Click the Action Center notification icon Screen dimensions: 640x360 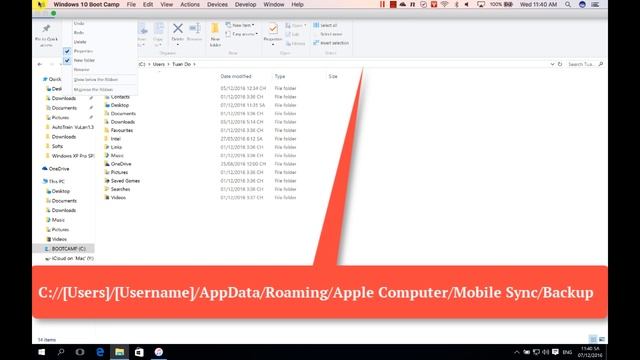point(555,352)
